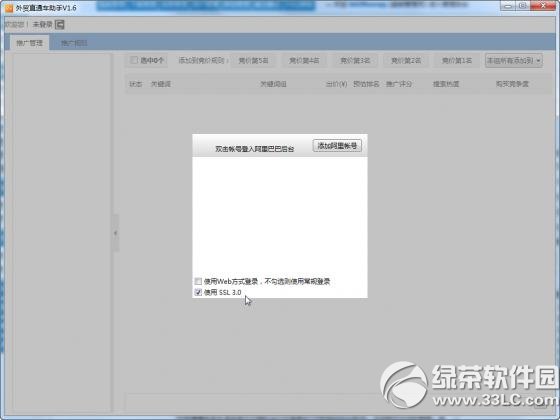Click the 推广评分 column header
This screenshot has width=560, height=420.
(399, 84)
